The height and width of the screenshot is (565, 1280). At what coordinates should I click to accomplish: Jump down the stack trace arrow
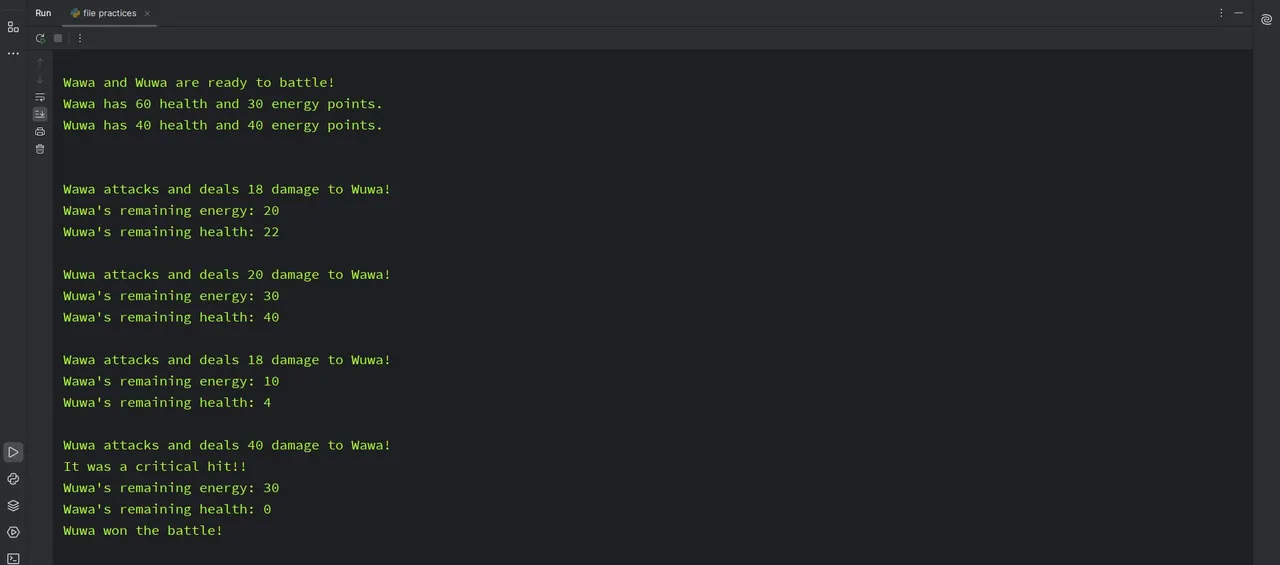[40, 80]
